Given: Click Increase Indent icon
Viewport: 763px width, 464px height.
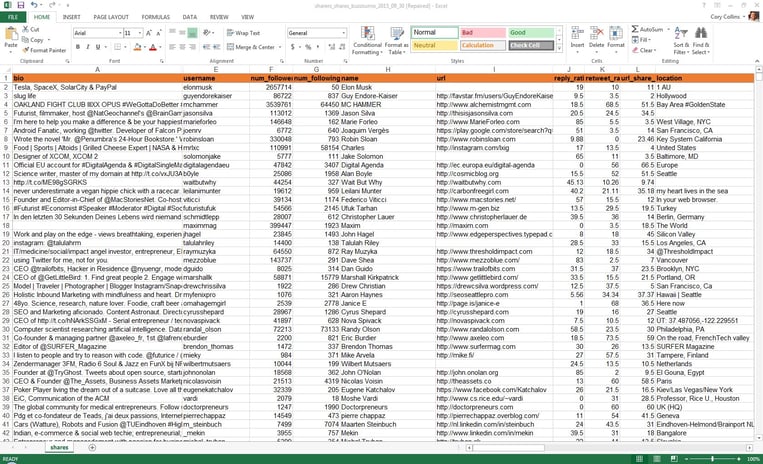Looking at the screenshot, I should pyautogui.click(x=216, y=47).
